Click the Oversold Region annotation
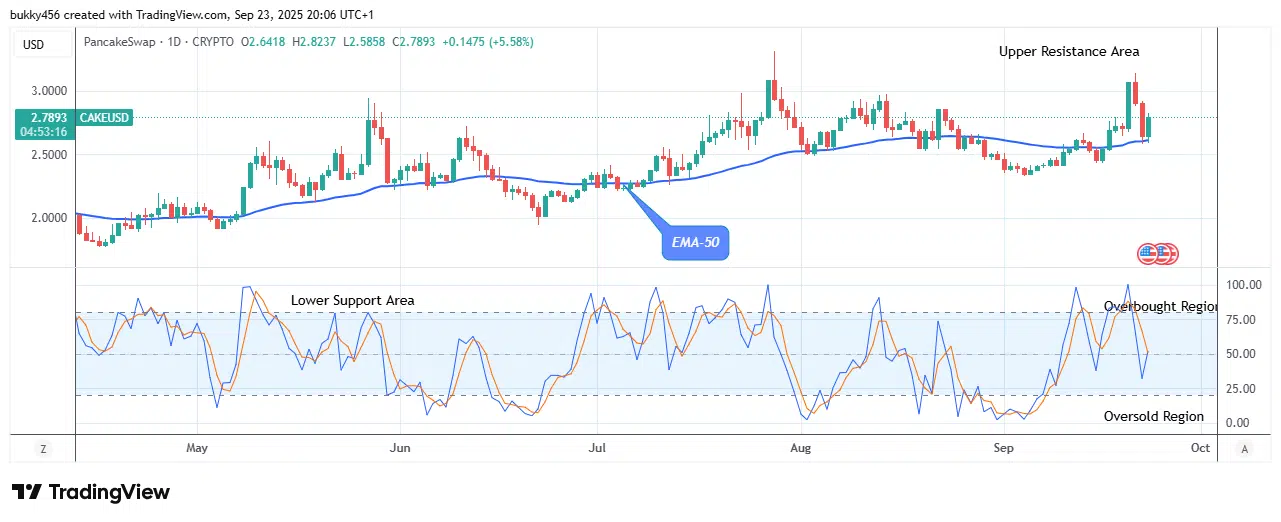Image resolution: width=1281 pixels, height=522 pixels. [x=1153, y=416]
